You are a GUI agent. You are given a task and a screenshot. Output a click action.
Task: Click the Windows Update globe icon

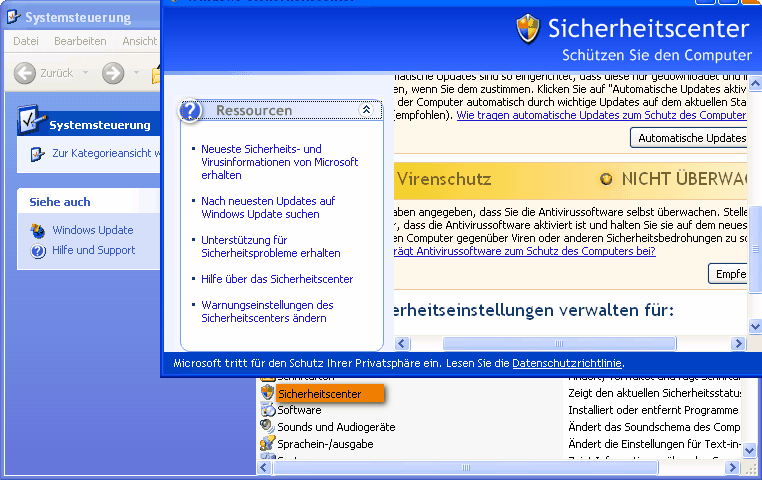(x=37, y=230)
